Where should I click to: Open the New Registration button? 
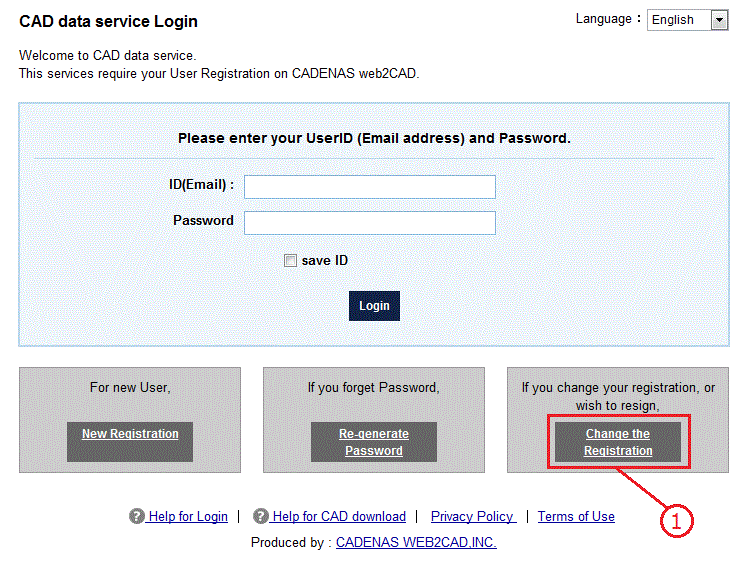pyautogui.click(x=130, y=435)
